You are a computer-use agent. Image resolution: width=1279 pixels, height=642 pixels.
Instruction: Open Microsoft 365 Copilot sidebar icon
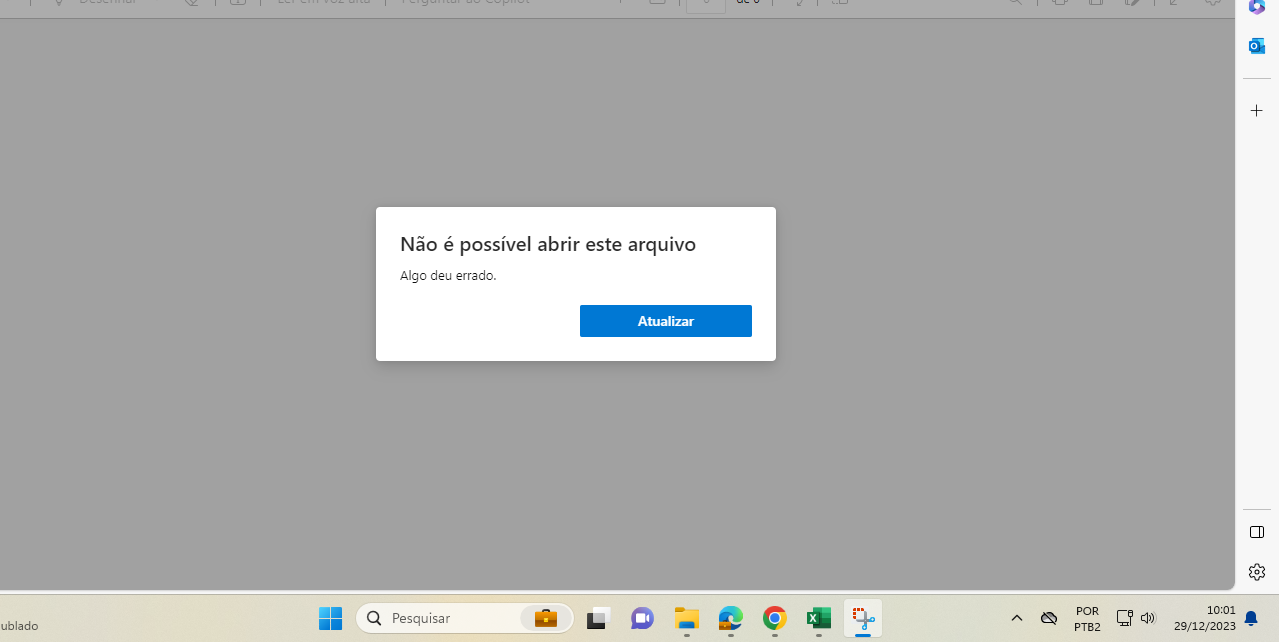tap(1257, 7)
